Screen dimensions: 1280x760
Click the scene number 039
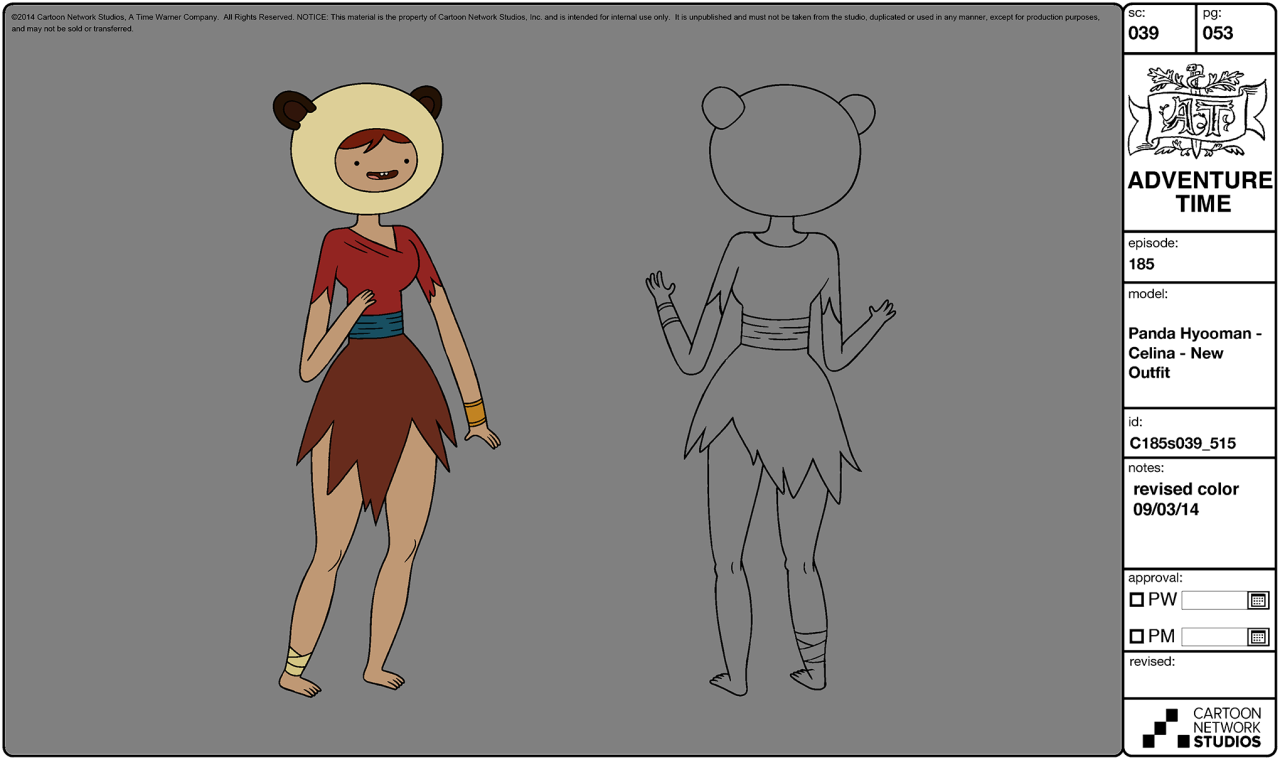[1143, 33]
